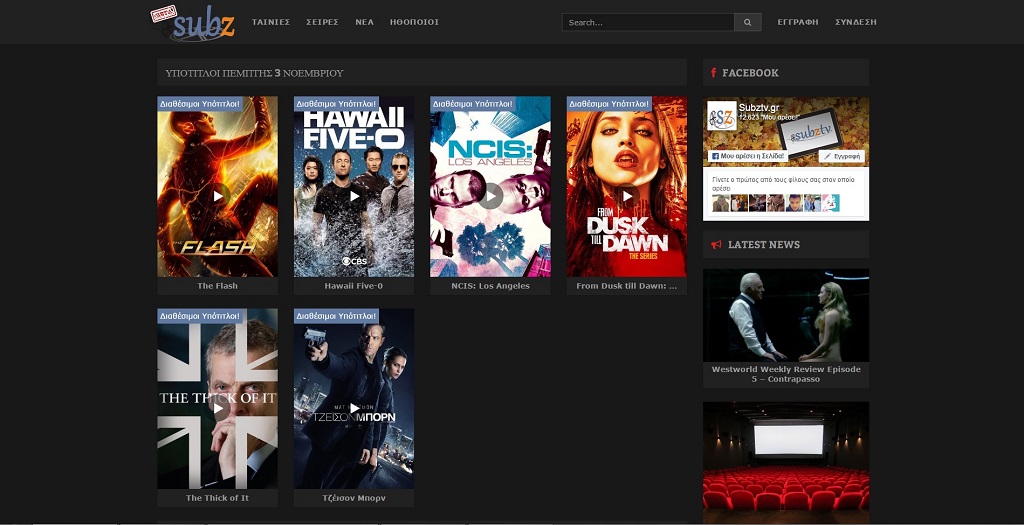Open the cinema hall news thumbnail
Image resolution: width=1024 pixels, height=525 pixels.
coord(786,462)
